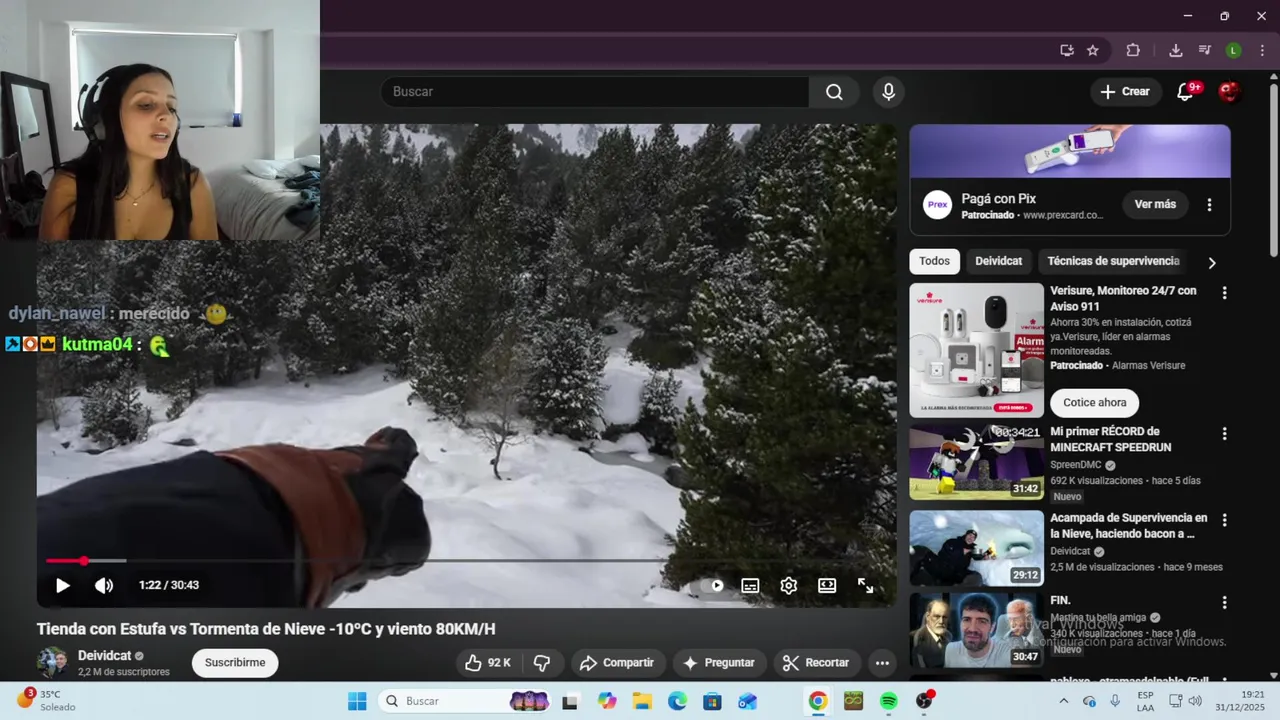The width and height of the screenshot is (1280, 720).
Task: Open the FIN. video thumbnail
Action: point(976,630)
